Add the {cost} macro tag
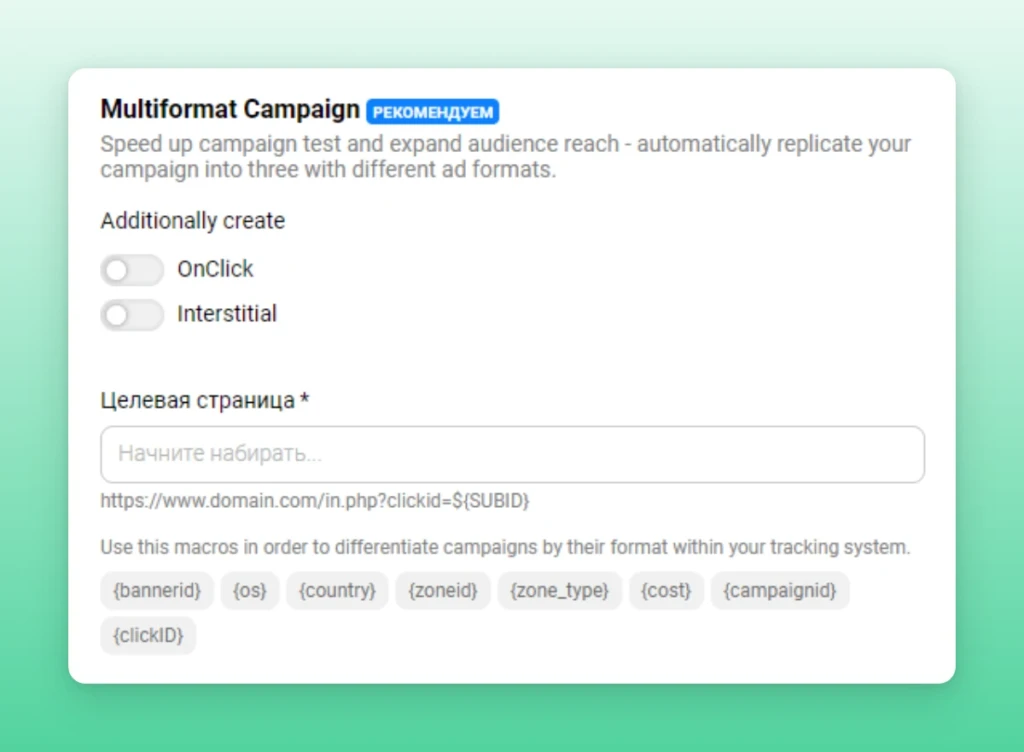 coord(666,591)
